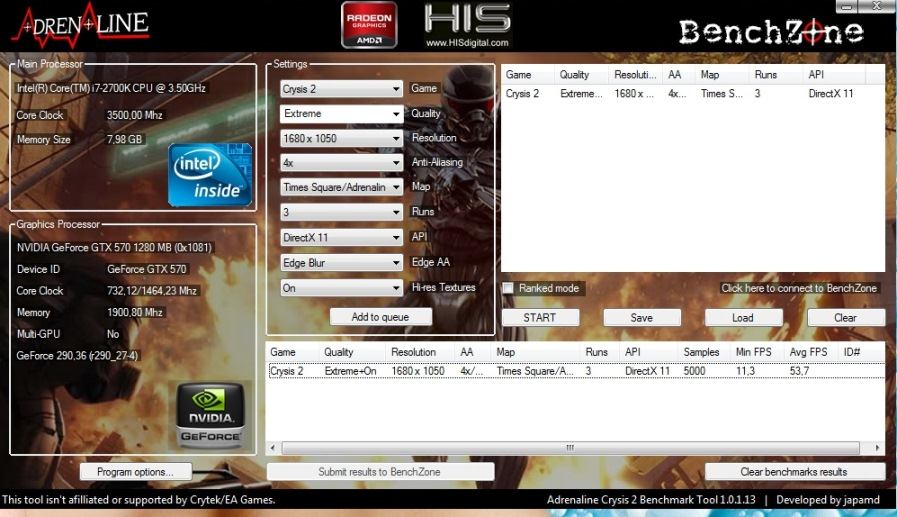
Task: Open the Quality dropdown set to Extreme
Action: (341, 114)
